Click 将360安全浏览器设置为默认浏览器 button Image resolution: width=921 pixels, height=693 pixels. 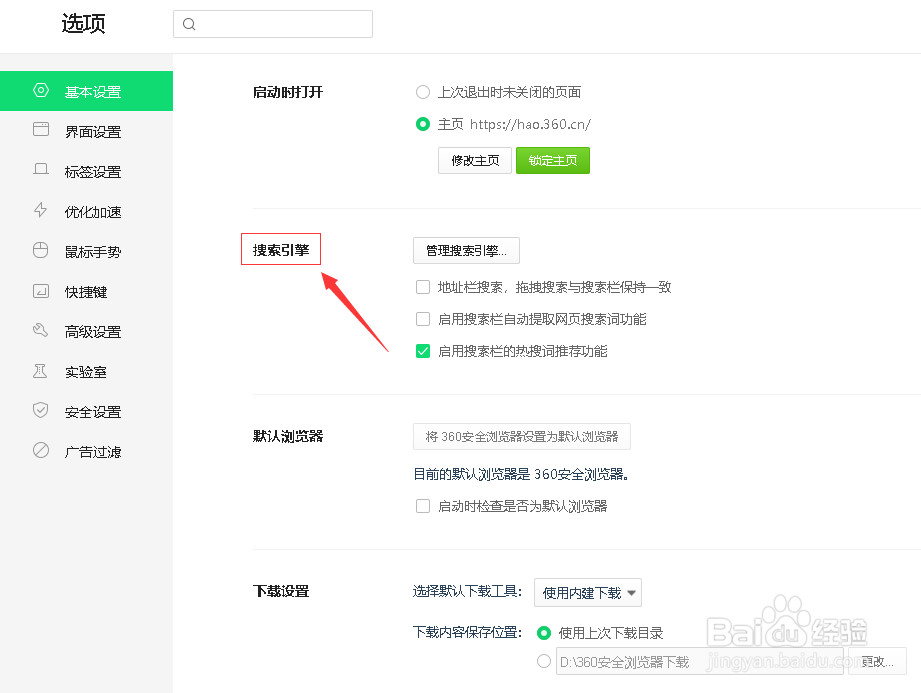click(x=522, y=436)
